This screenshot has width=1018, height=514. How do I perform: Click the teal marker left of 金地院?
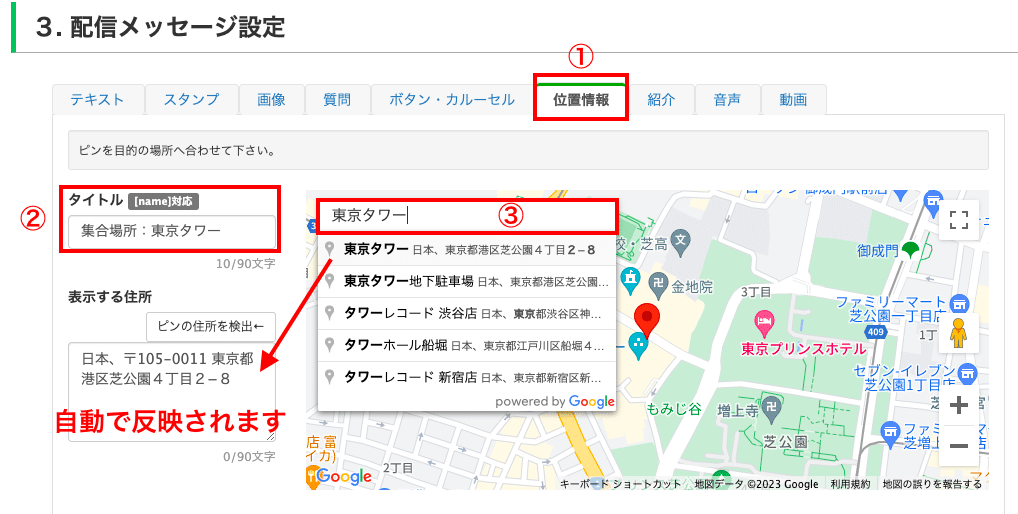[630, 280]
